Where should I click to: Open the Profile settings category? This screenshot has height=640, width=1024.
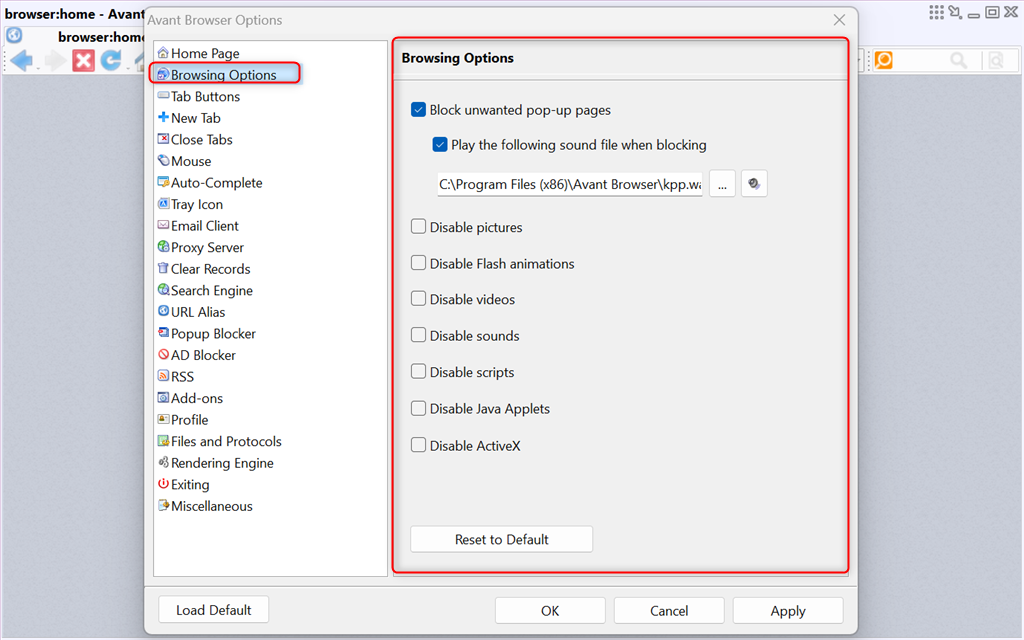click(183, 420)
